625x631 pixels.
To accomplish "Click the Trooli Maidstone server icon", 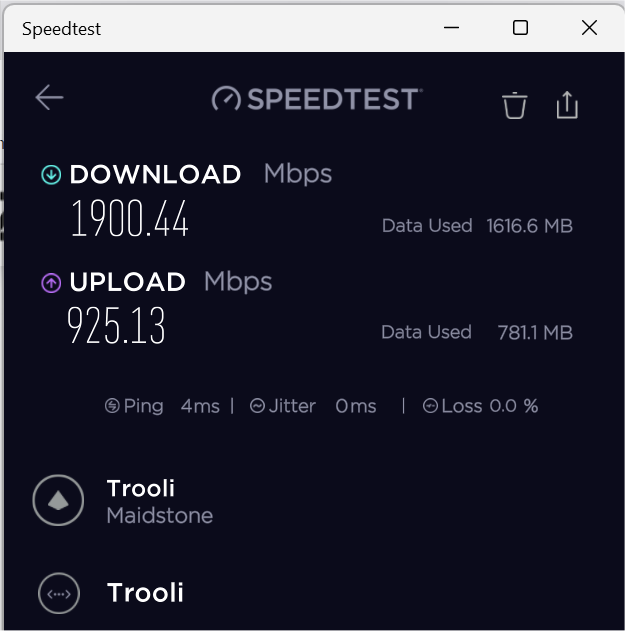I will coord(58,500).
